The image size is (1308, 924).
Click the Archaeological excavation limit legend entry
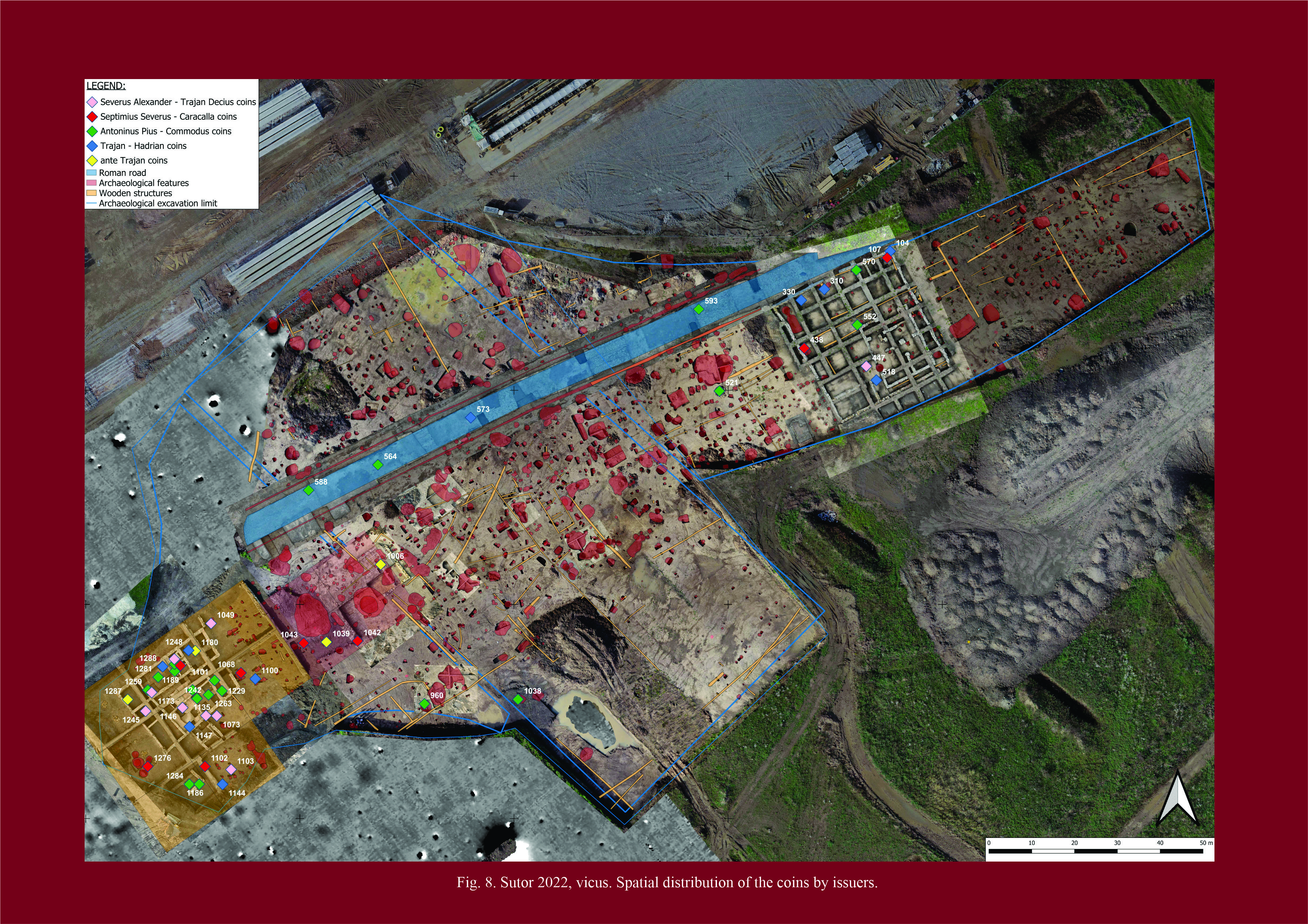tap(151, 203)
